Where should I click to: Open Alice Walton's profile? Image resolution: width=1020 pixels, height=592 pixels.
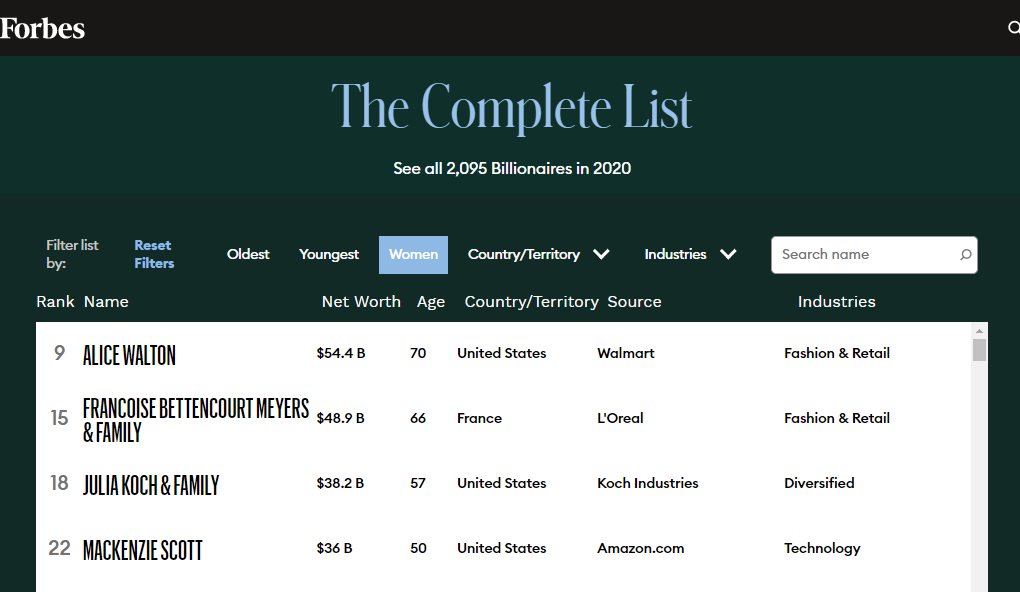(x=129, y=355)
